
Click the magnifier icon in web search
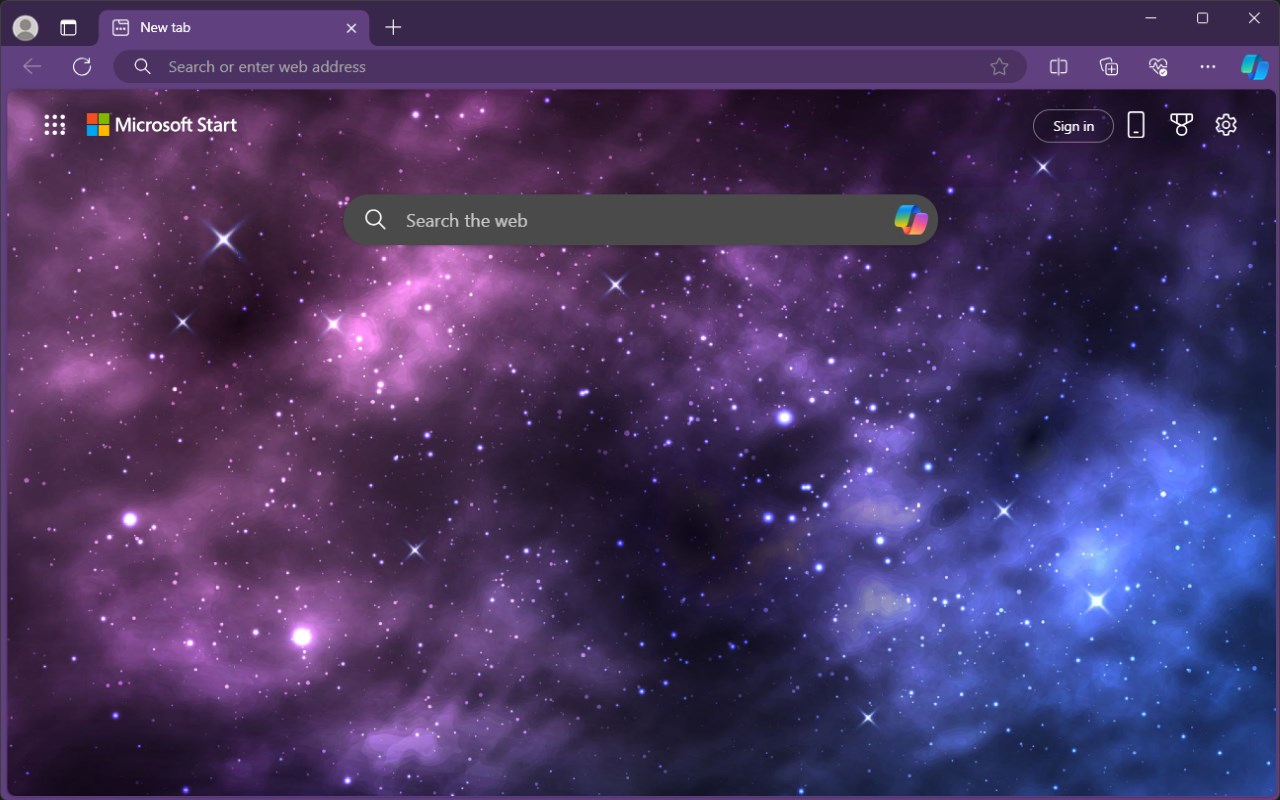point(375,220)
